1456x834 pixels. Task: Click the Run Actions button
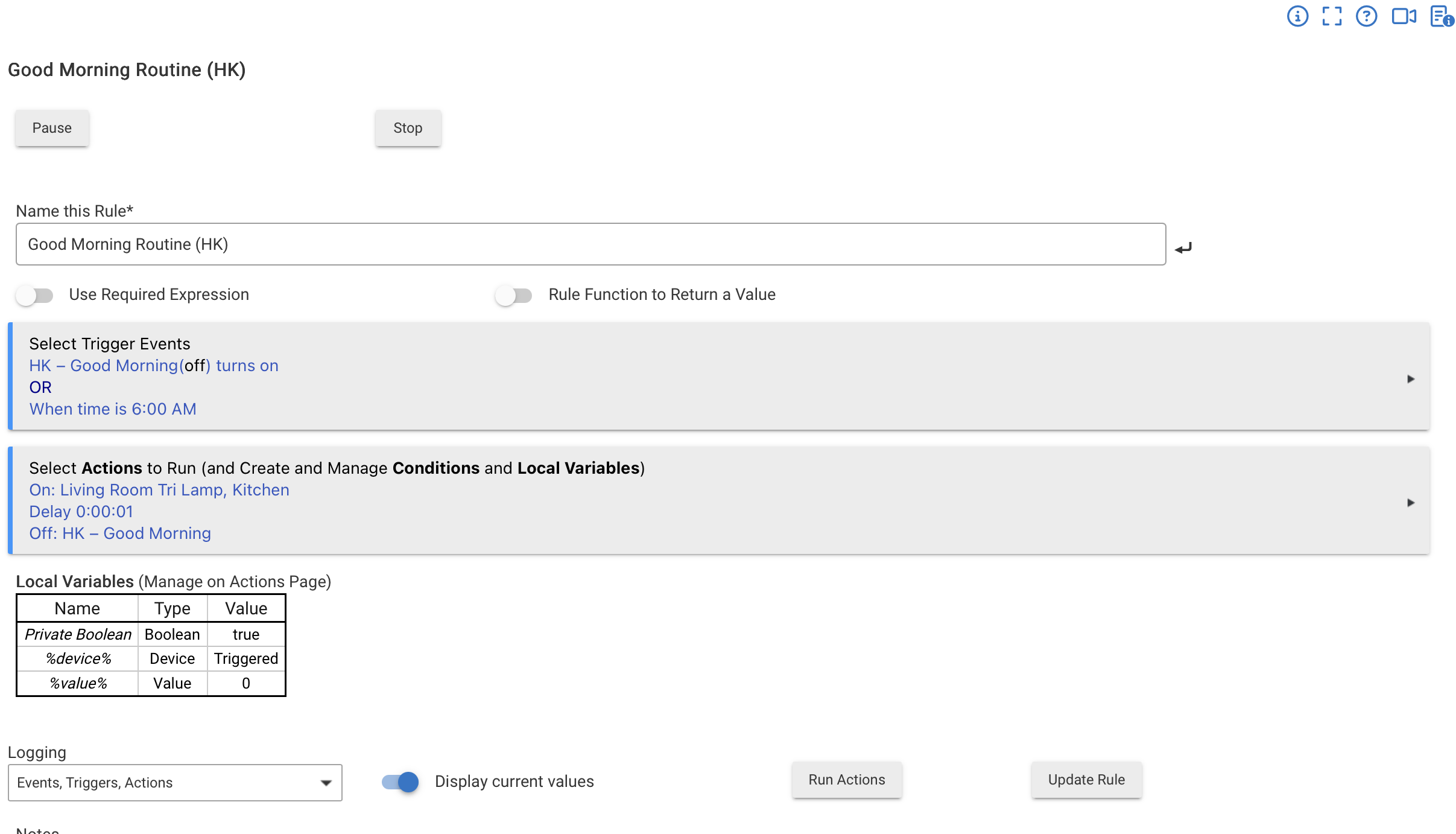click(847, 780)
